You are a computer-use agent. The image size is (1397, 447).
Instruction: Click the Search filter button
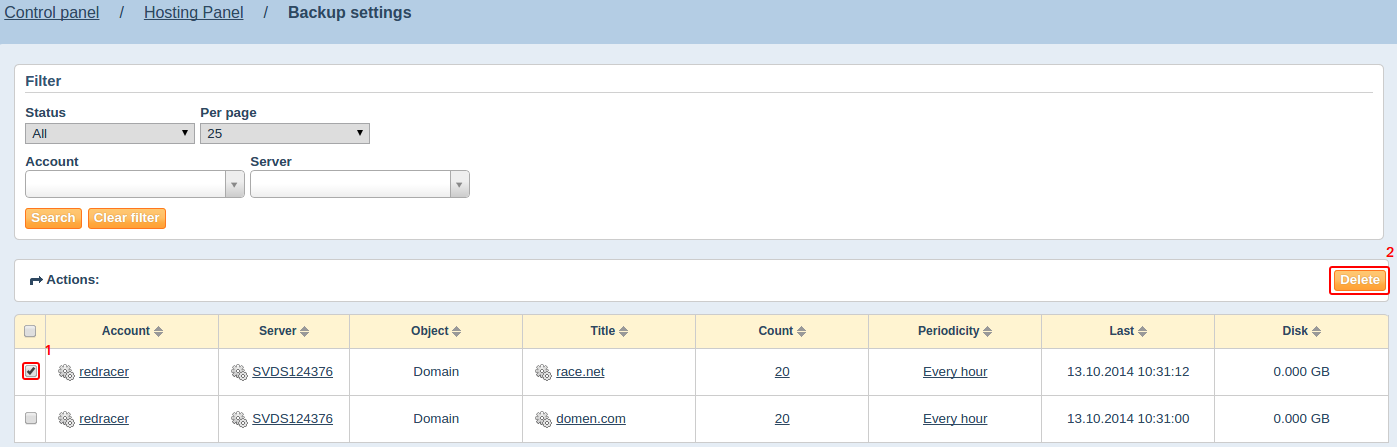tap(53, 218)
